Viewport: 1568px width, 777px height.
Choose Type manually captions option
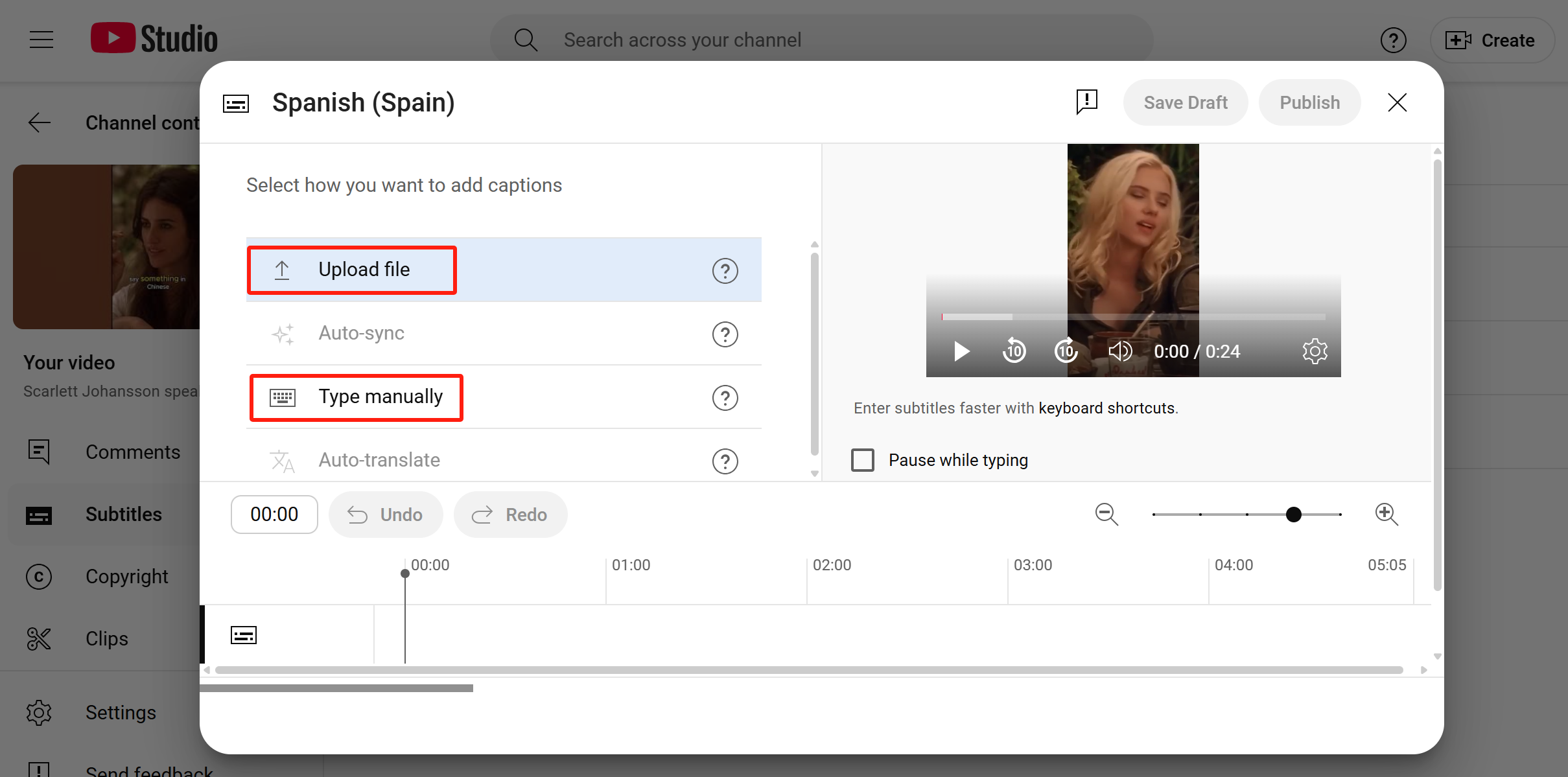(504, 397)
